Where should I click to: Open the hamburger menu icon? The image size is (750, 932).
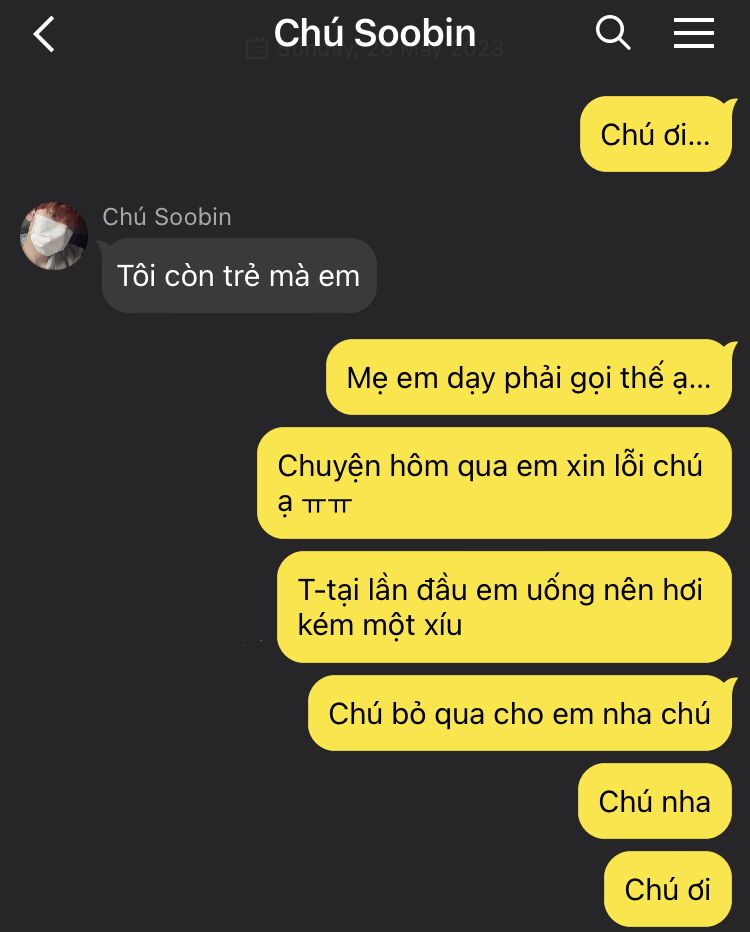[694, 33]
